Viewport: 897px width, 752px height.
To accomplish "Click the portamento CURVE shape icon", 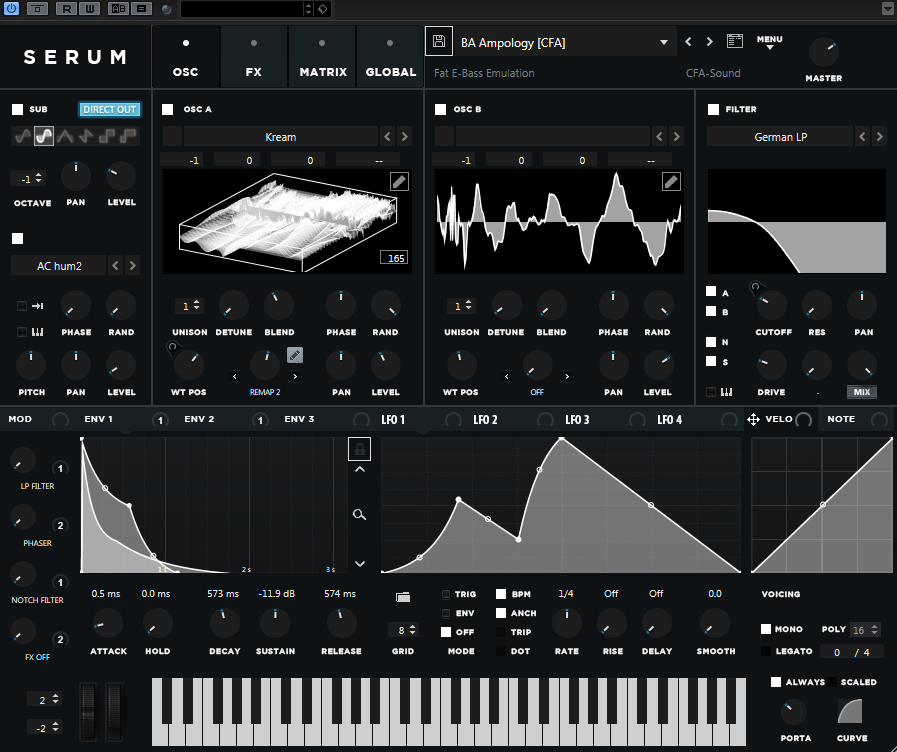I will tap(850, 711).
